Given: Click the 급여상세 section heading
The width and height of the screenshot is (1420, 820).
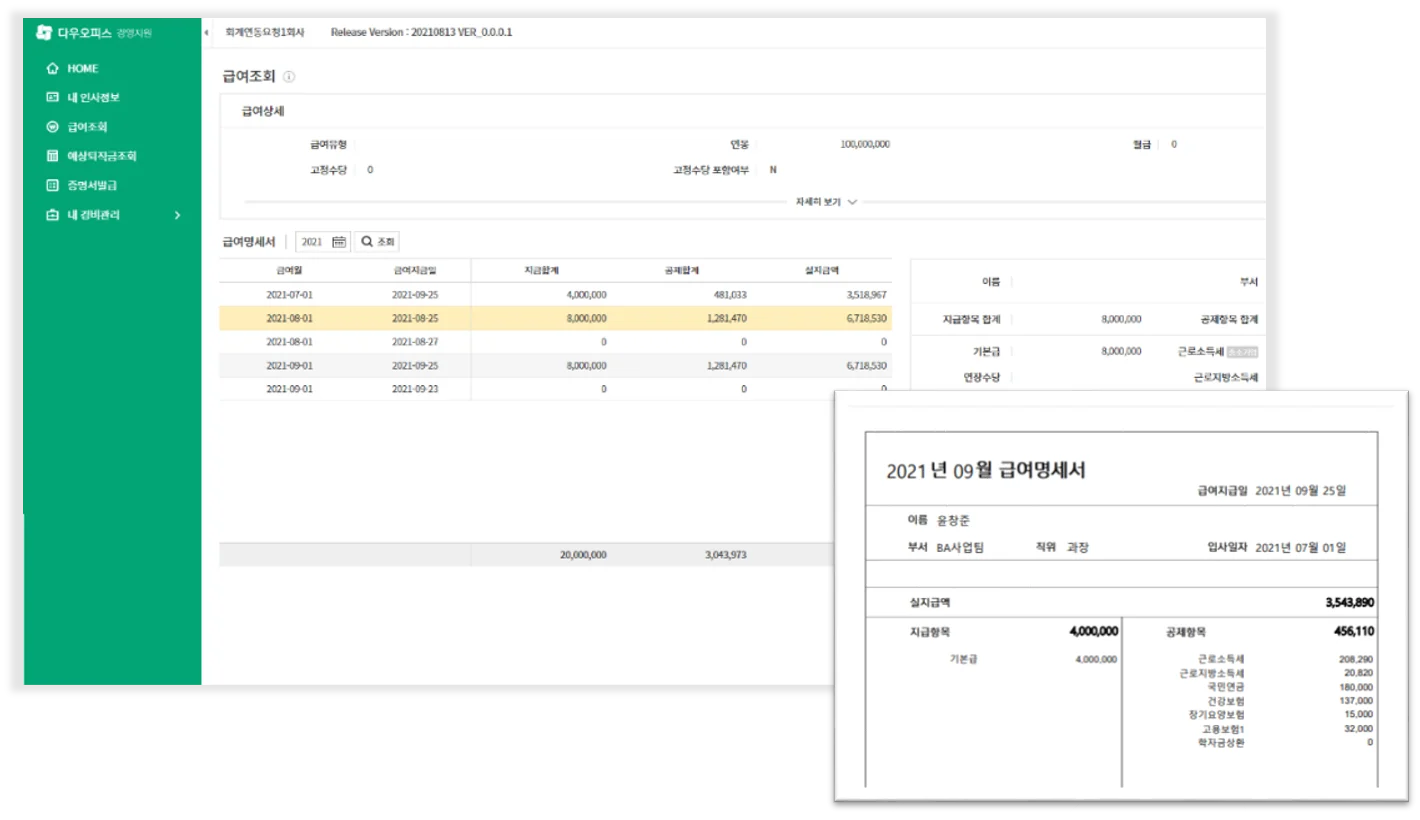Looking at the screenshot, I should coord(263,111).
